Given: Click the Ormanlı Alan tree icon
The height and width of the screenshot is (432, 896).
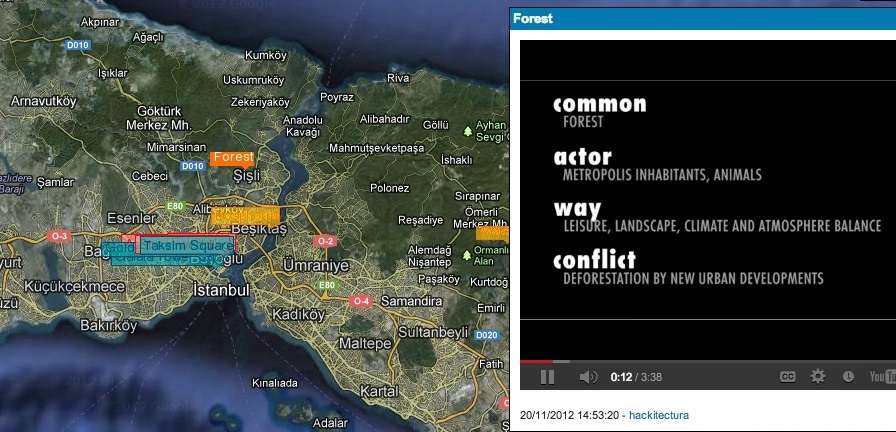Looking at the screenshot, I should coord(467,254).
